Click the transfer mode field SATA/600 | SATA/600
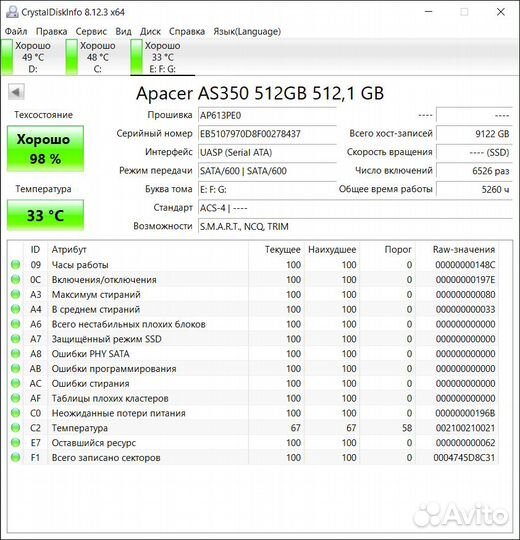 pyautogui.click(x=267, y=171)
